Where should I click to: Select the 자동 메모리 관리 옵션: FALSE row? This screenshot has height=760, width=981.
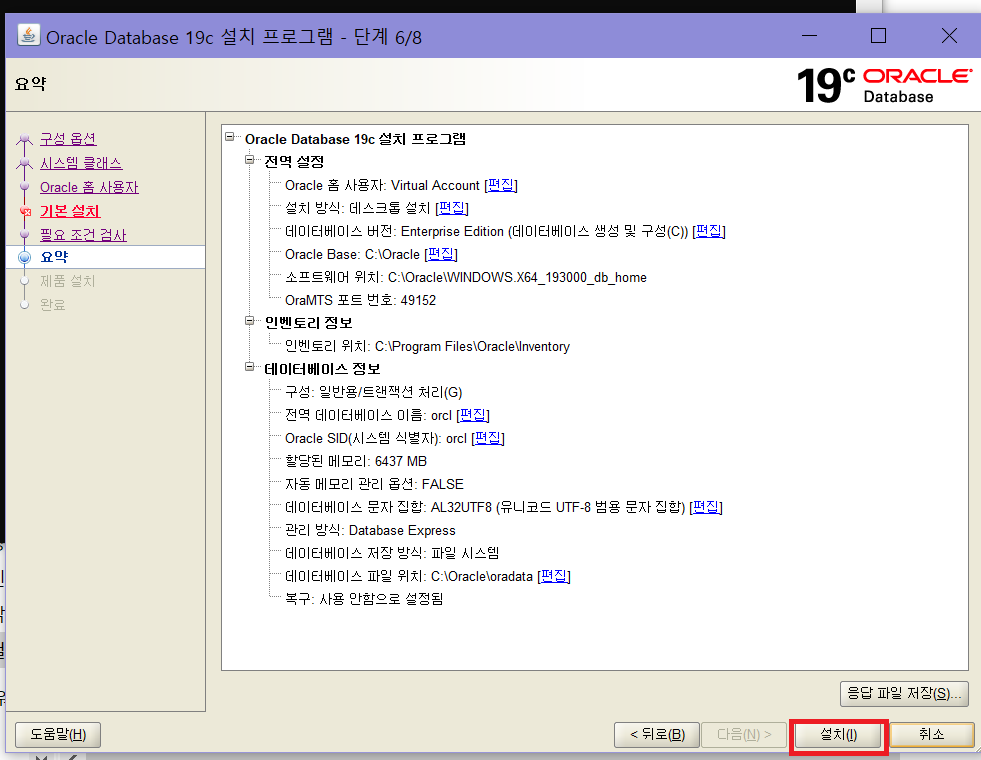375,484
